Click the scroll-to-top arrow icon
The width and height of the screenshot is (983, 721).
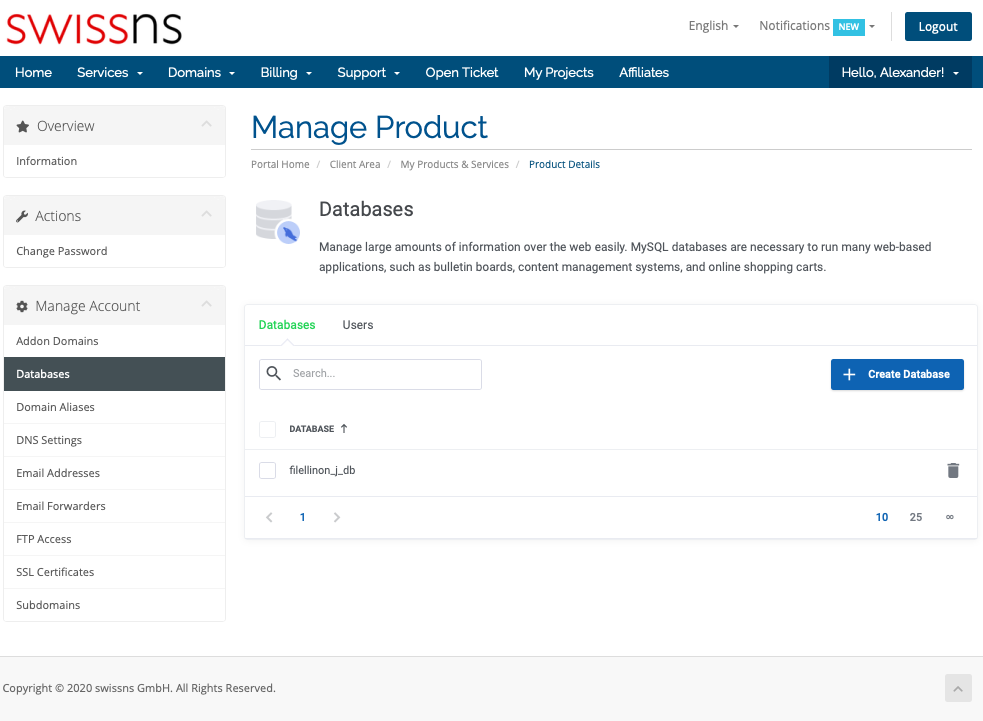957,688
